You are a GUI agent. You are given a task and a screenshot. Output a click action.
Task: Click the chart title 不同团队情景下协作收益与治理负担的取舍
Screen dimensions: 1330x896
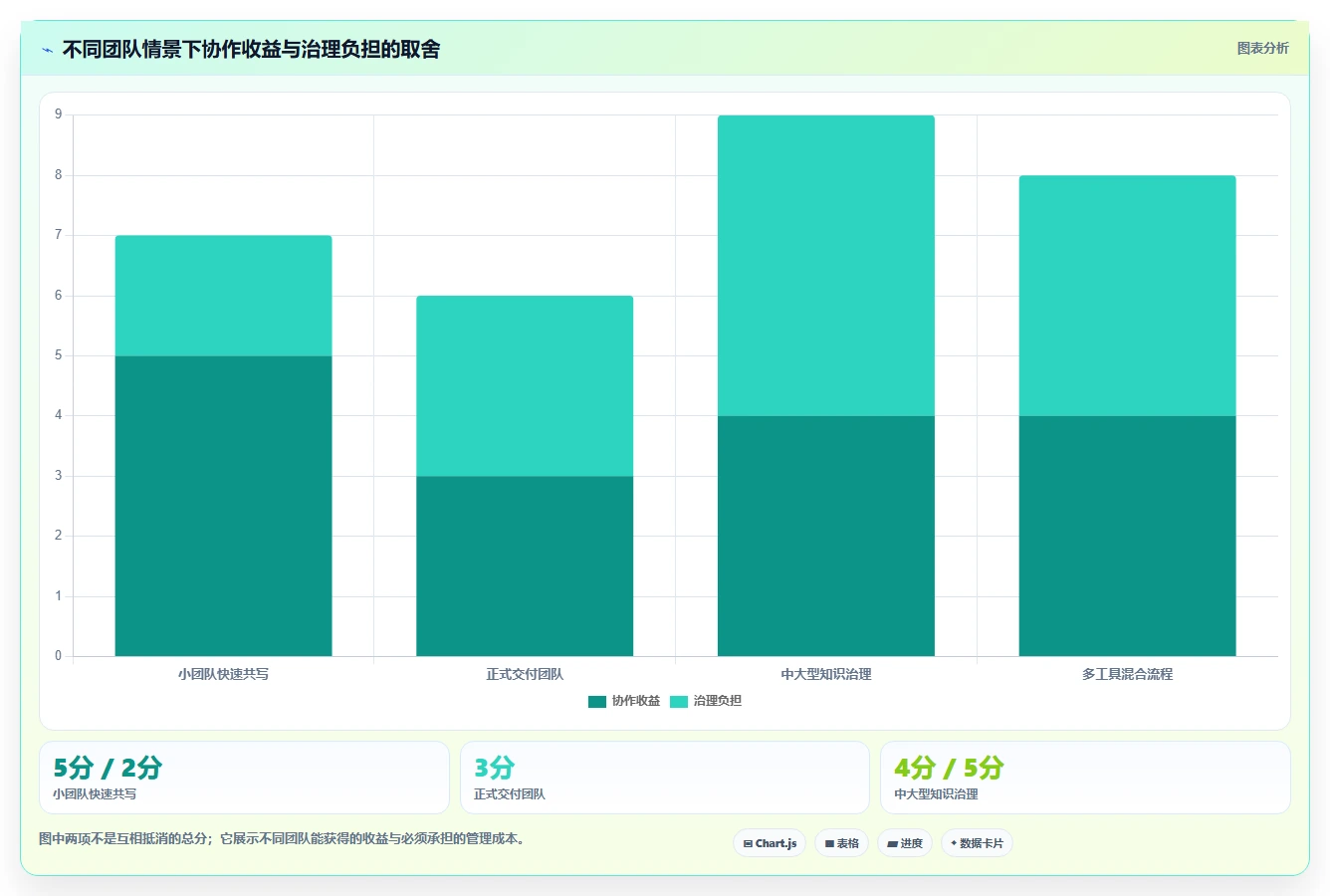(x=251, y=49)
